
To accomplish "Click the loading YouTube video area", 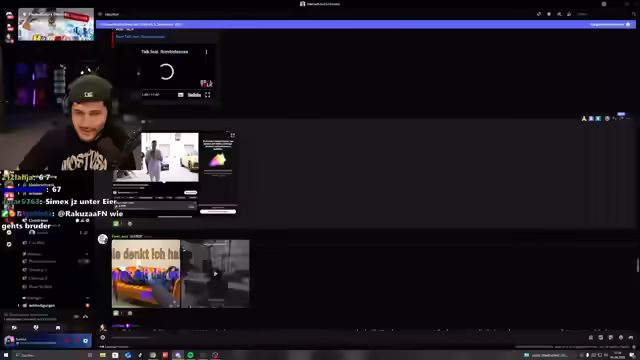I will point(166,72).
